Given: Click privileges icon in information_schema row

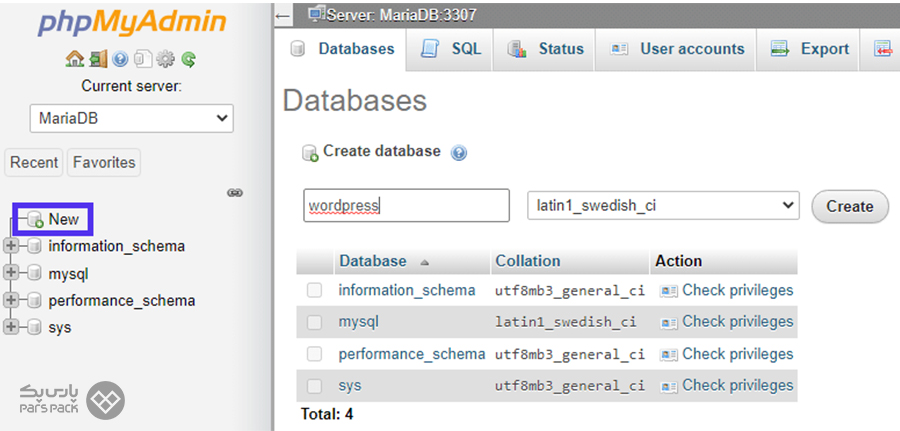Looking at the screenshot, I should coord(669,291).
